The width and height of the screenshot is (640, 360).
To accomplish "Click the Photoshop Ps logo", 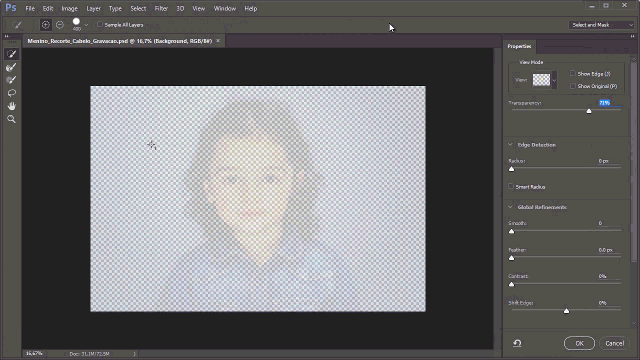I will [11, 8].
